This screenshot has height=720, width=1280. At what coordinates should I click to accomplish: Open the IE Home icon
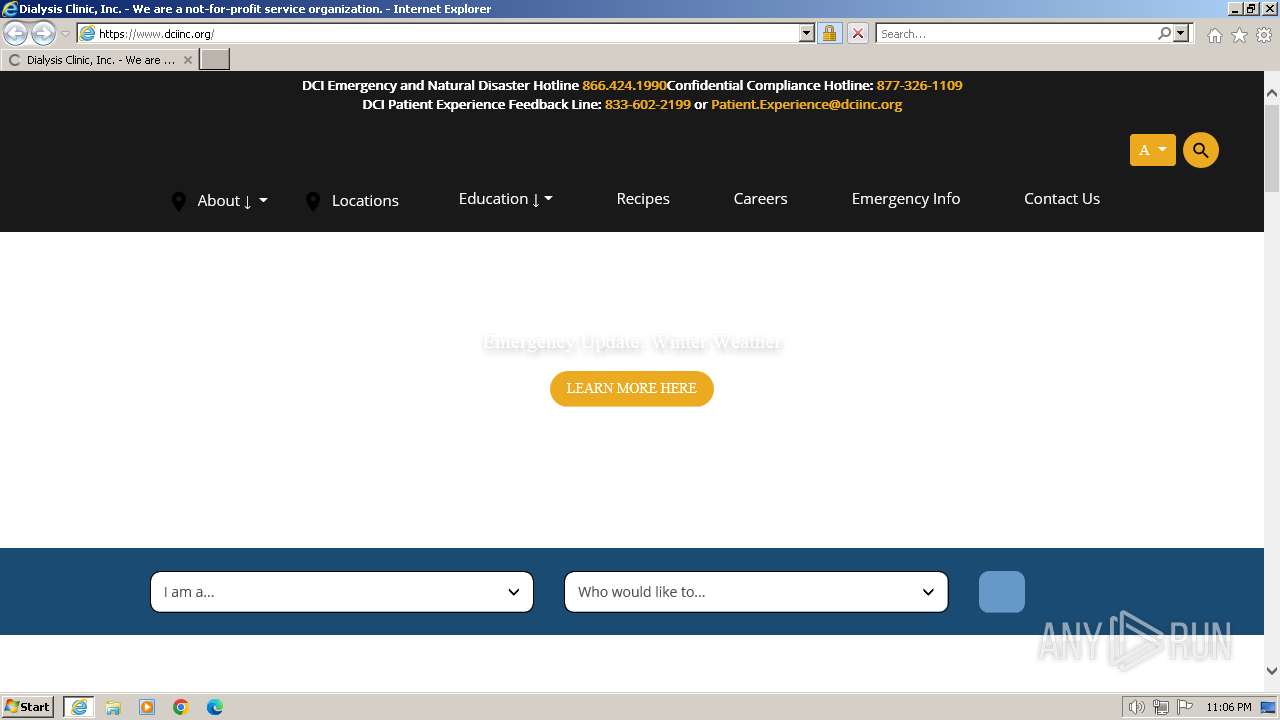1214,35
